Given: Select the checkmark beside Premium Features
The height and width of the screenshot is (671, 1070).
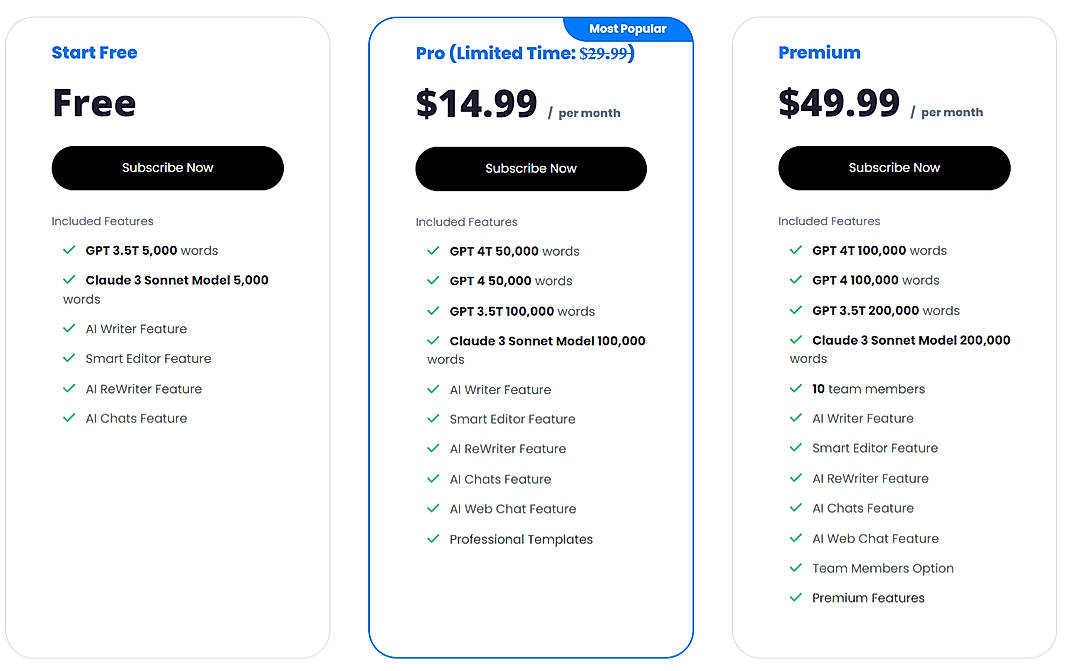Looking at the screenshot, I should coord(796,598).
